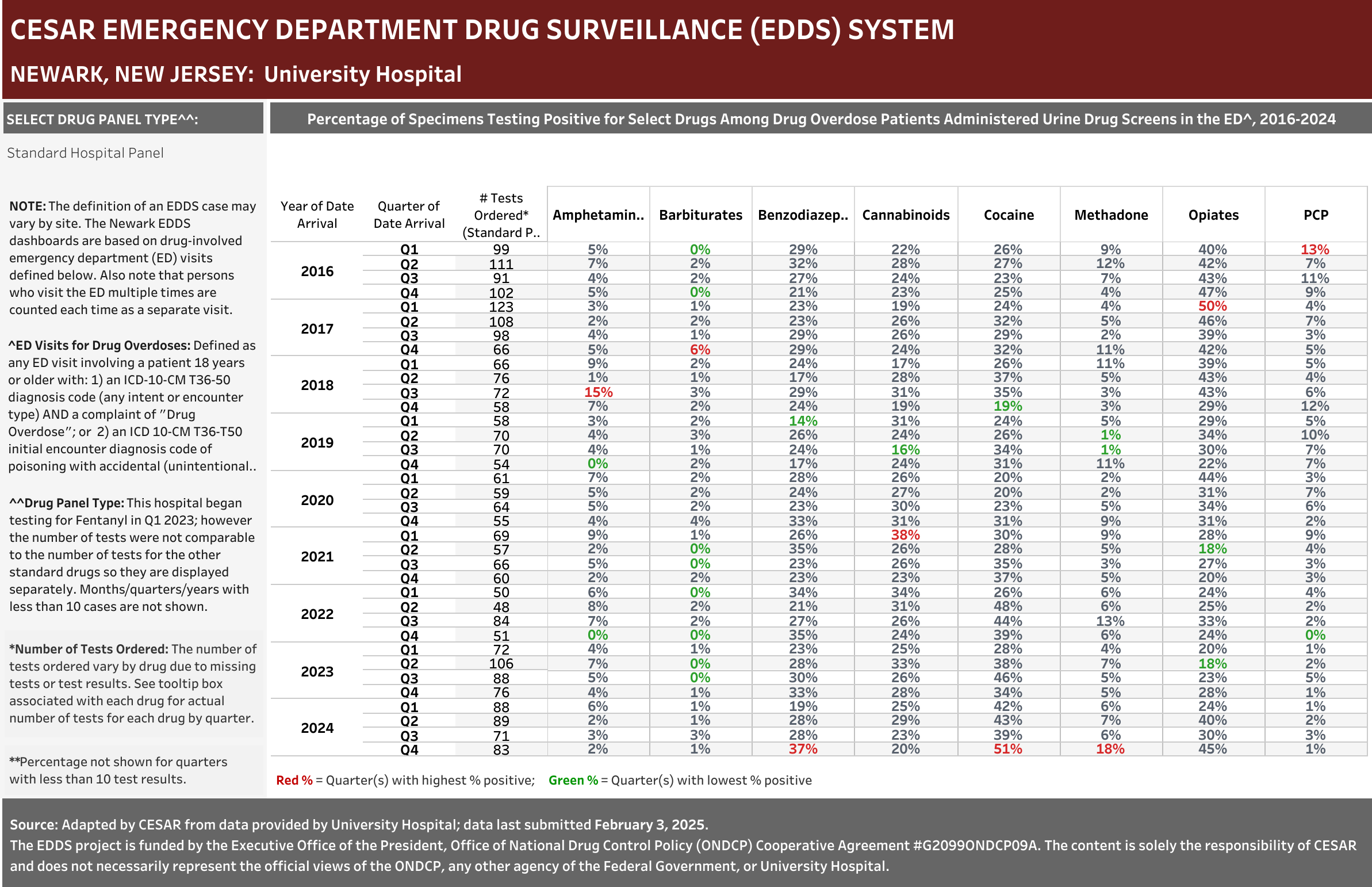Click the Cocaine column header

coord(1009,215)
